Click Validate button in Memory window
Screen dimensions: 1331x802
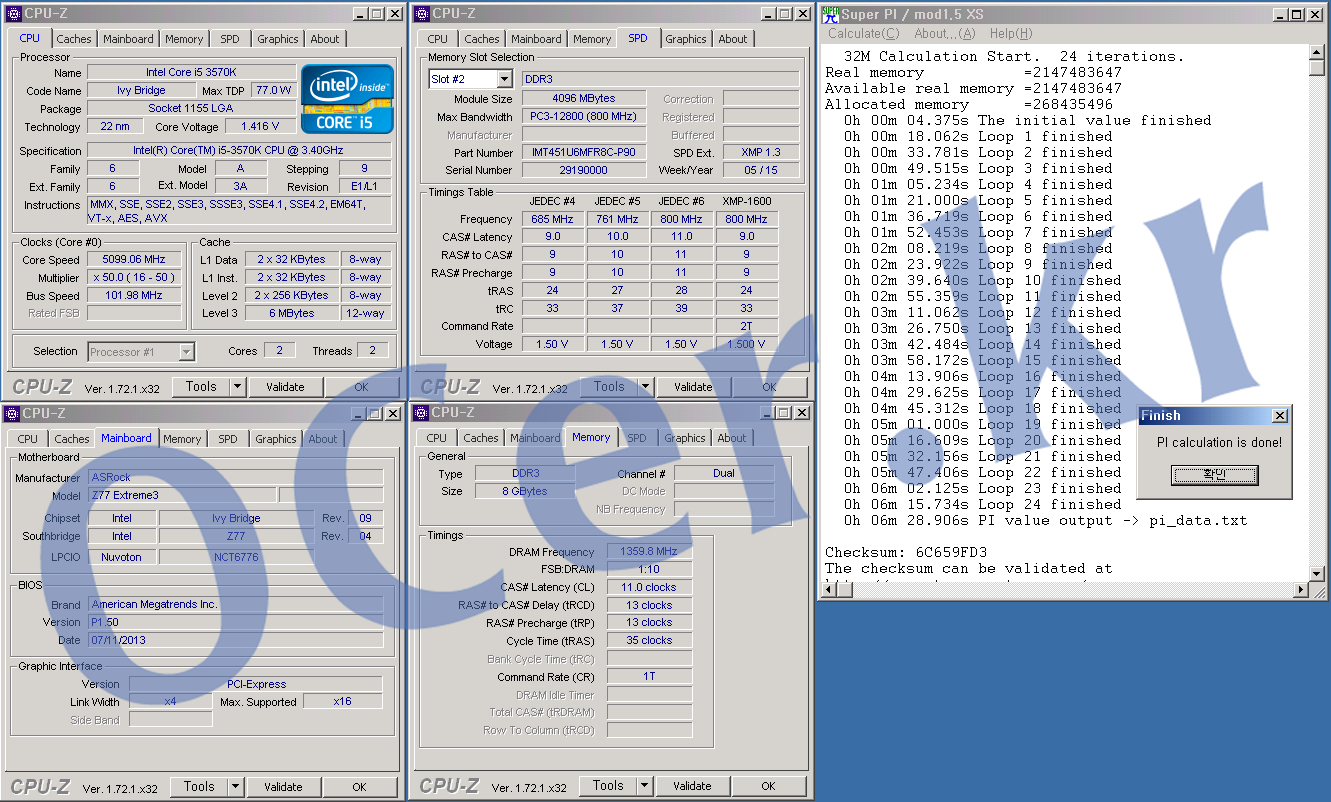(x=692, y=786)
